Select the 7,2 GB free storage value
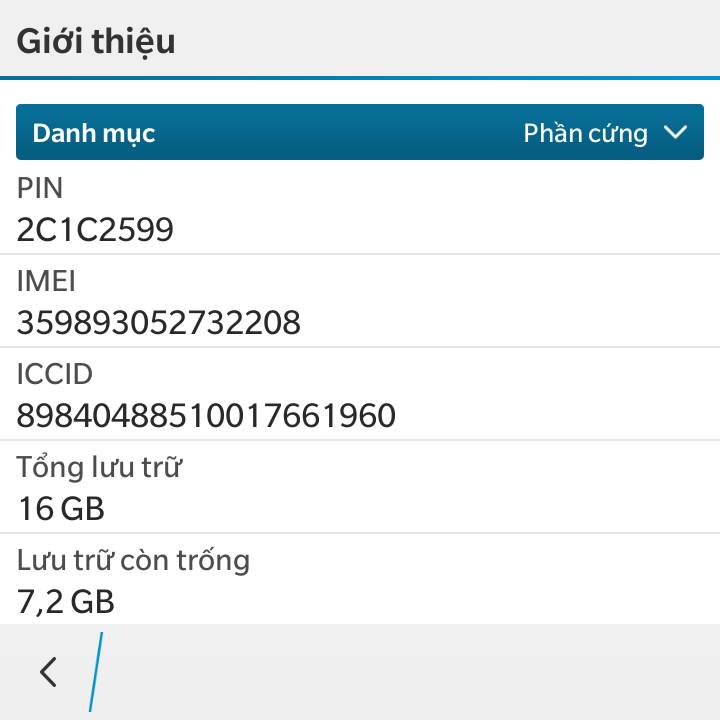The width and height of the screenshot is (720, 720). pos(66,601)
